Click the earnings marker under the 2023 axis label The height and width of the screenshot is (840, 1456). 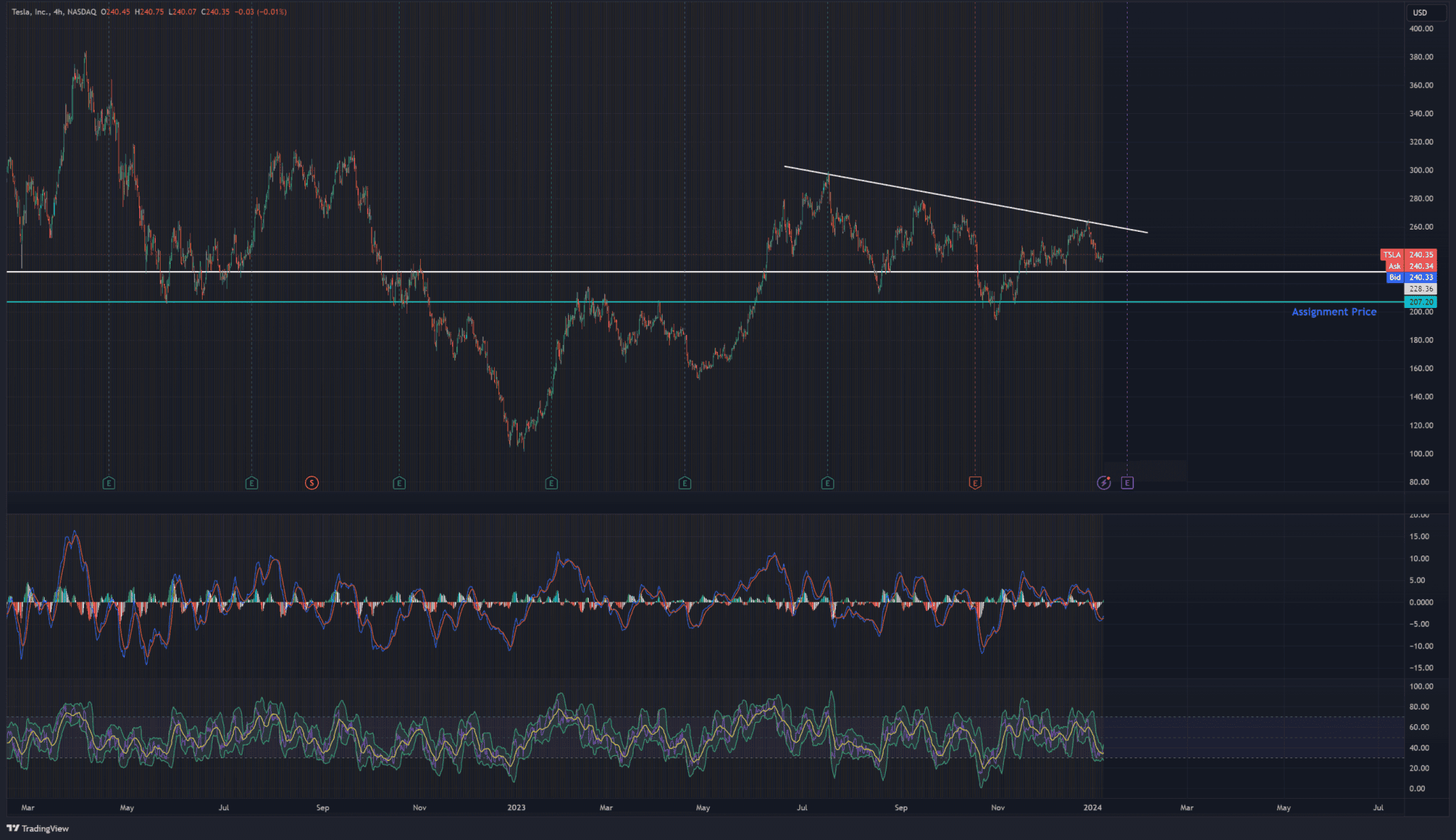(552, 483)
